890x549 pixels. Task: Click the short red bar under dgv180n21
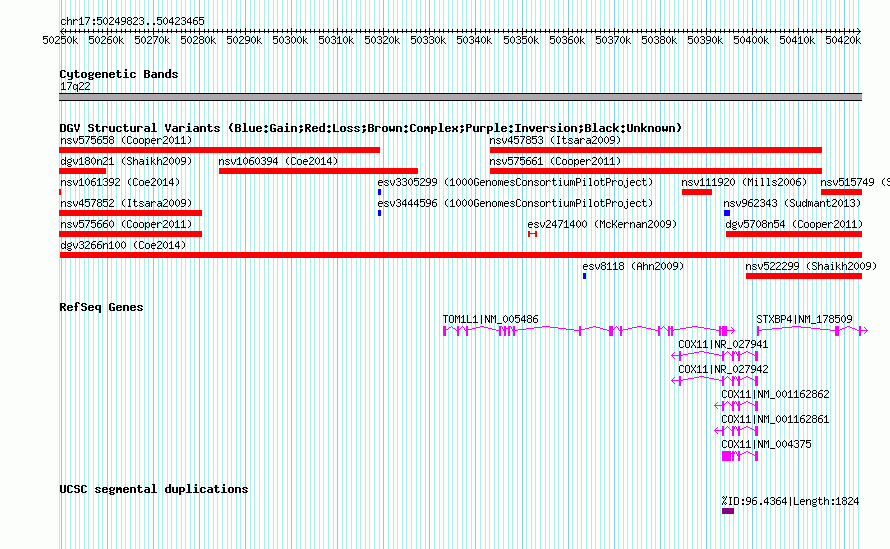pos(82,171)
